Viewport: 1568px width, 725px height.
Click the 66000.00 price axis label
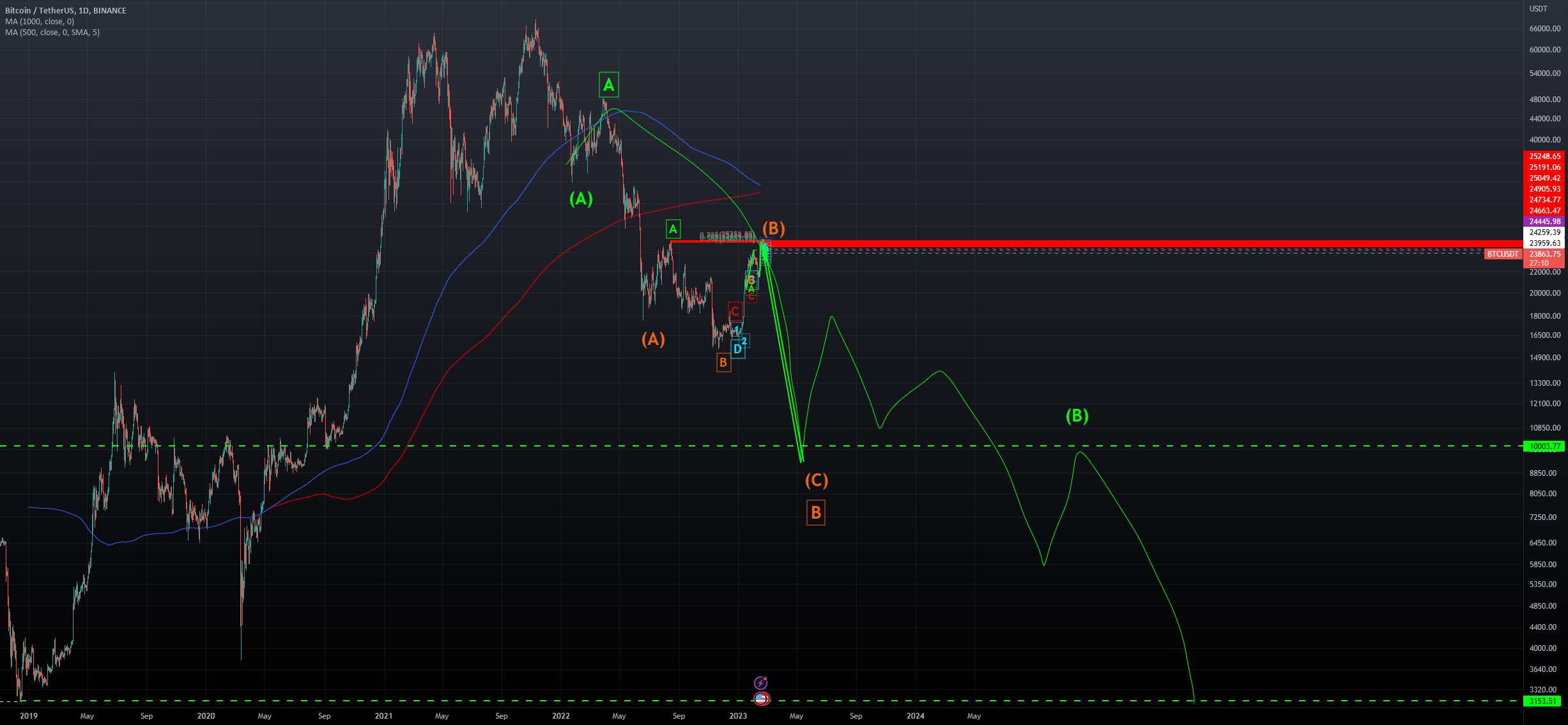click(1545, 29)
